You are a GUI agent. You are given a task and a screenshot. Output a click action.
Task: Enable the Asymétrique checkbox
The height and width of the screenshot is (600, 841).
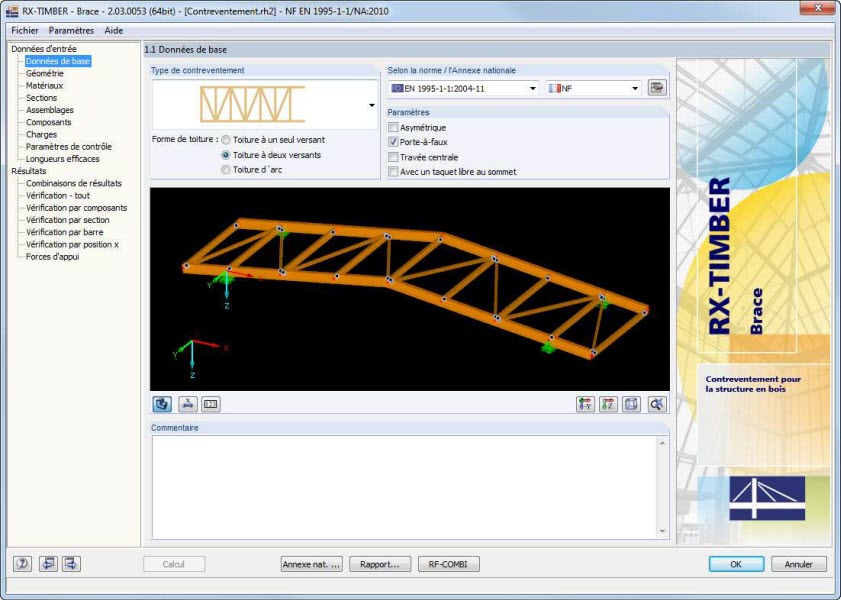click(393, 127)
